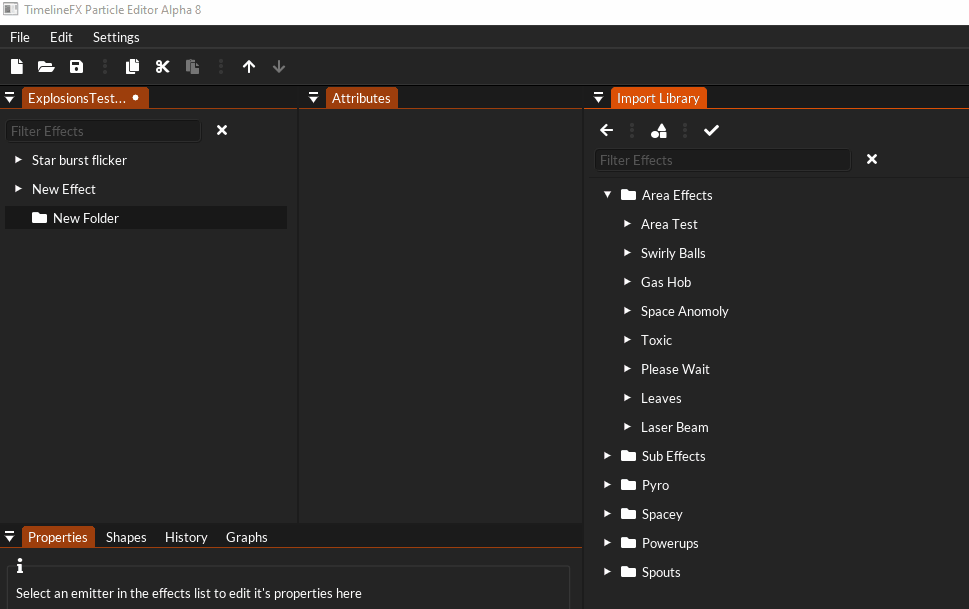Open the Settings menu
The image size is (969, 609).
click(x=116, y=37)
